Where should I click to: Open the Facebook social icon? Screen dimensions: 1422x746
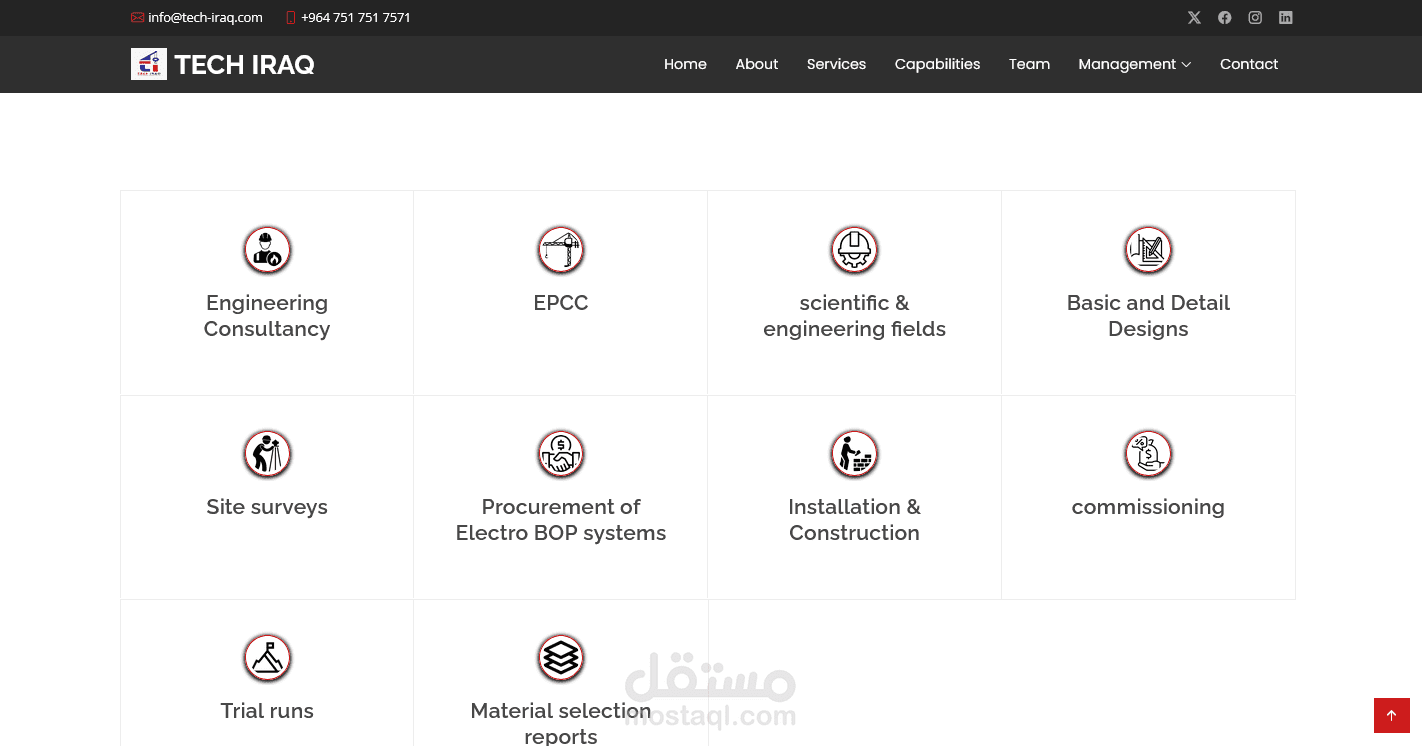click(x=1224, y=18)
